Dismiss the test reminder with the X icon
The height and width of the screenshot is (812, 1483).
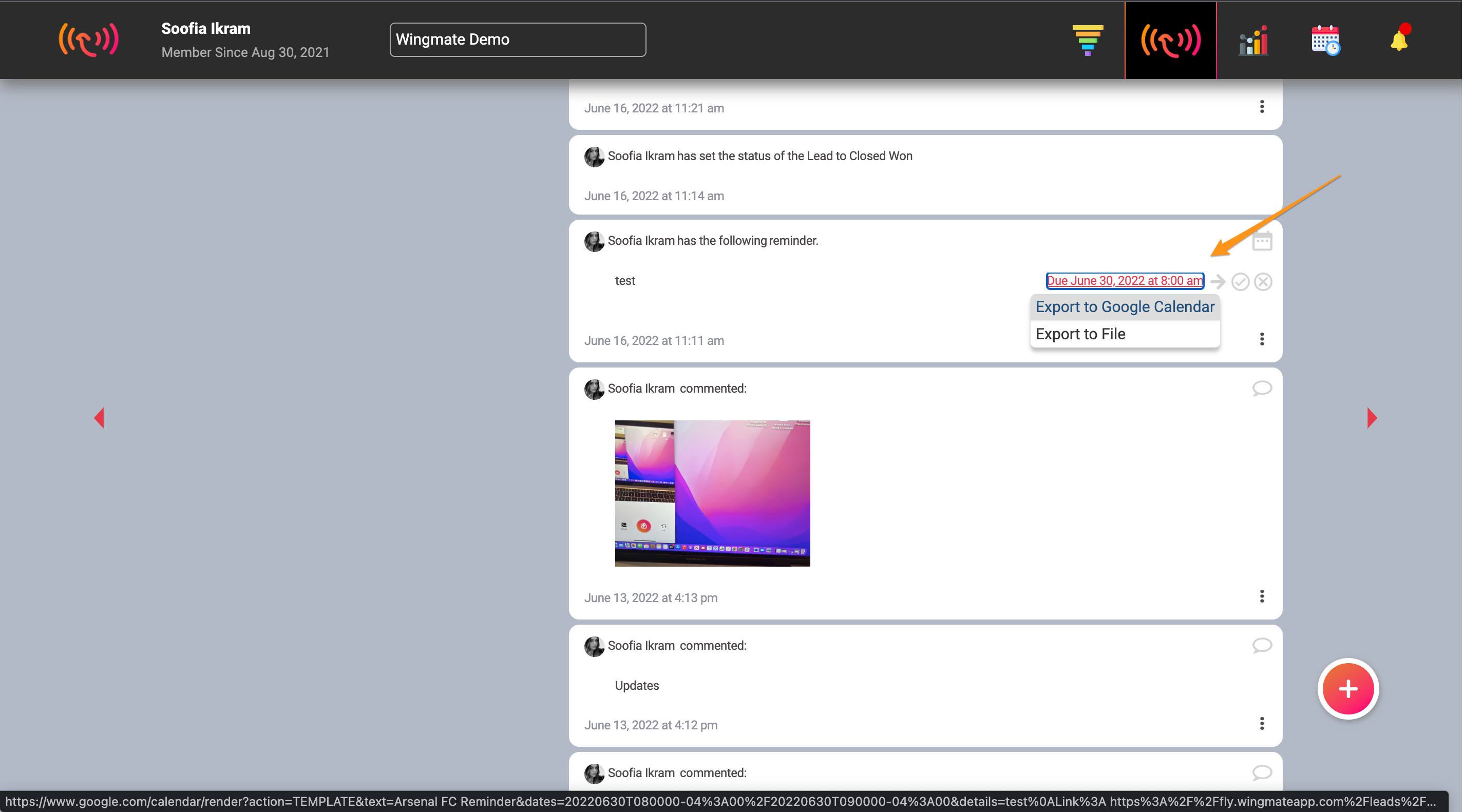[1263, 281]
